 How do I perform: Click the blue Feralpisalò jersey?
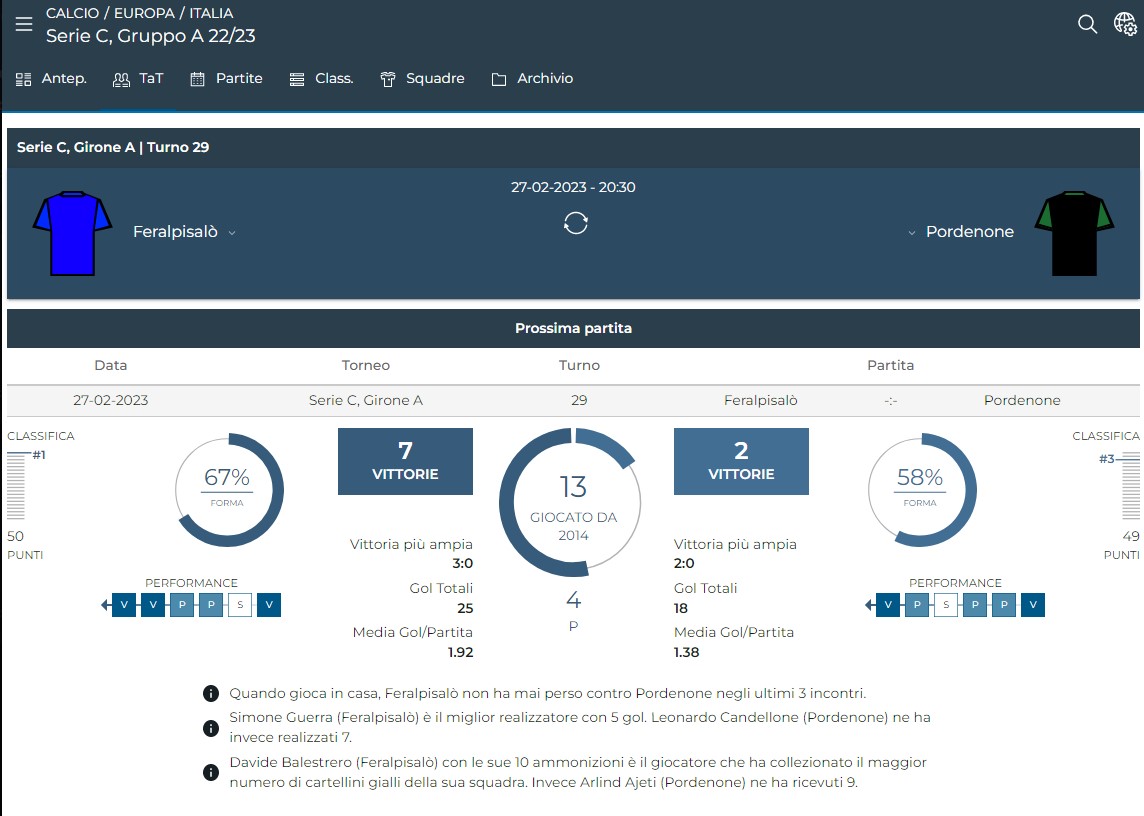pyautogui.click(x=72, y=234)
